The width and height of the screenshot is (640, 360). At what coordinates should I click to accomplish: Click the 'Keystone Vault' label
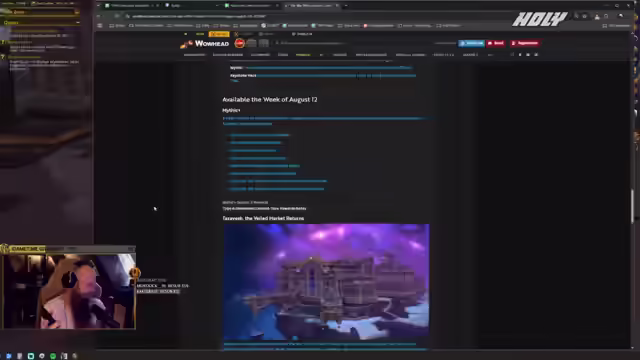[x=243, y=76]
